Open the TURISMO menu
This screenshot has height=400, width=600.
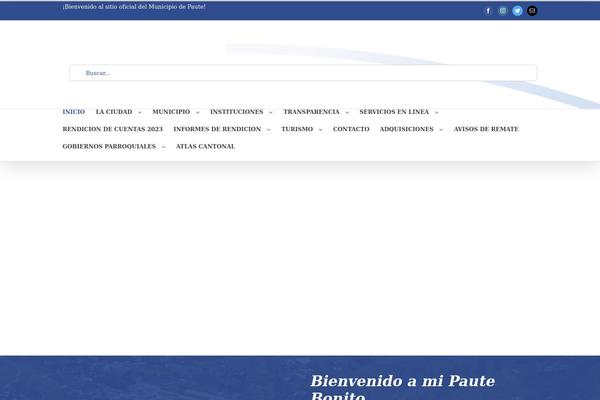(297, 129)
